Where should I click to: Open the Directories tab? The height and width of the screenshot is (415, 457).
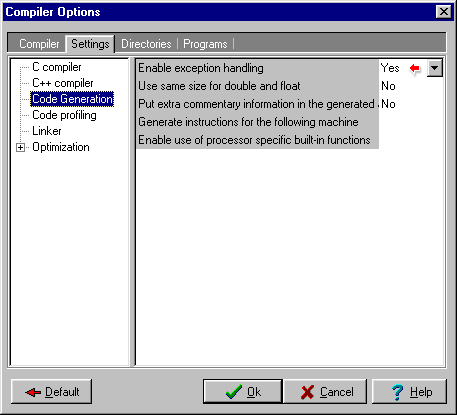click(x=146, y=44)
